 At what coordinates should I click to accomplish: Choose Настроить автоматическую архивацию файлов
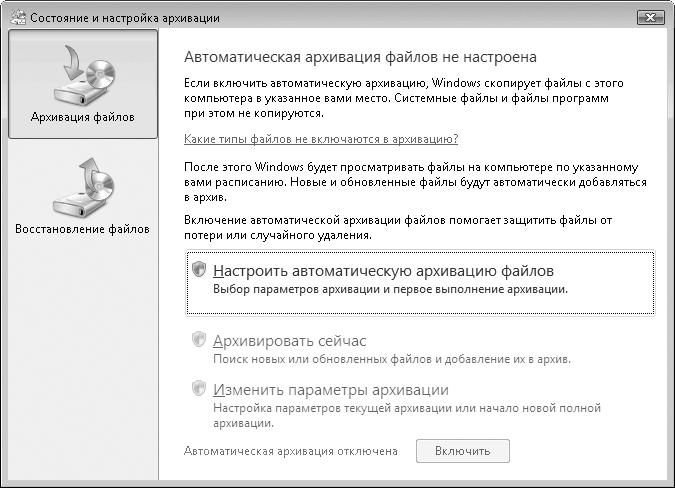click(383, 270)
